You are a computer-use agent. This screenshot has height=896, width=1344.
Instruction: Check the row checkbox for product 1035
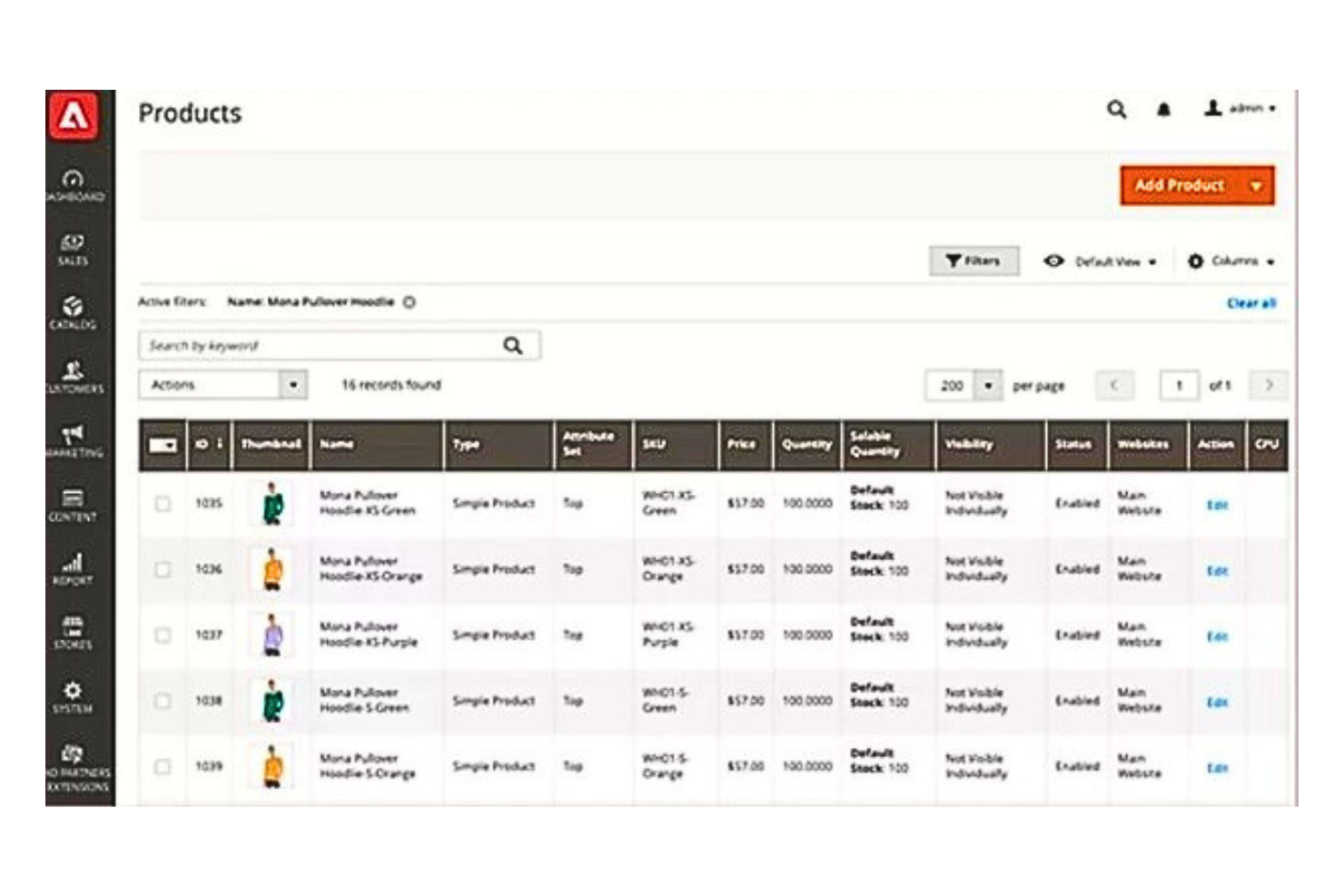163,506
